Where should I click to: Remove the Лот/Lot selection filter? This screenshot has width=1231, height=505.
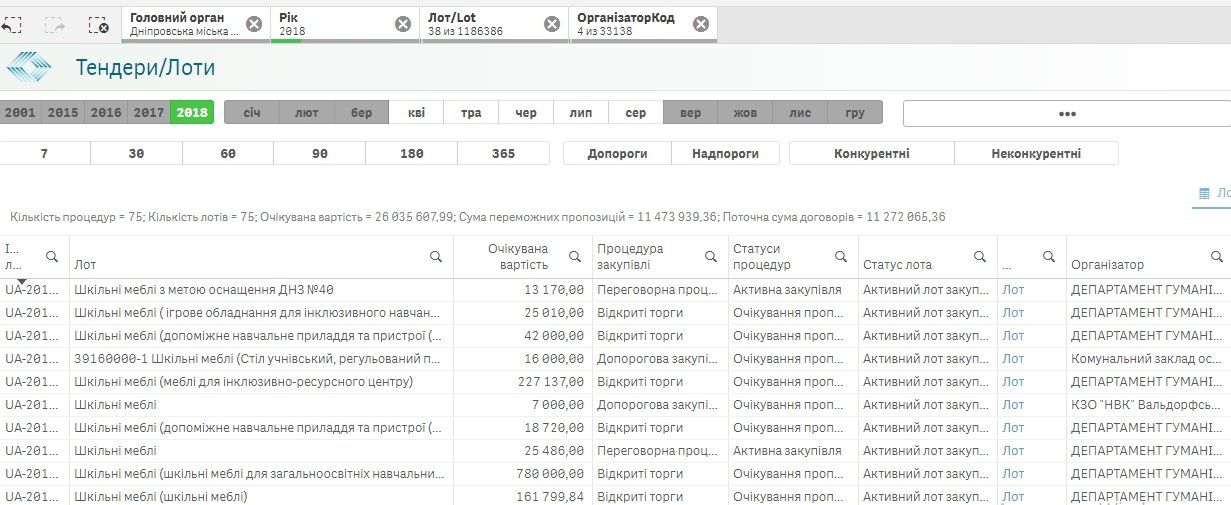point(552,24)
